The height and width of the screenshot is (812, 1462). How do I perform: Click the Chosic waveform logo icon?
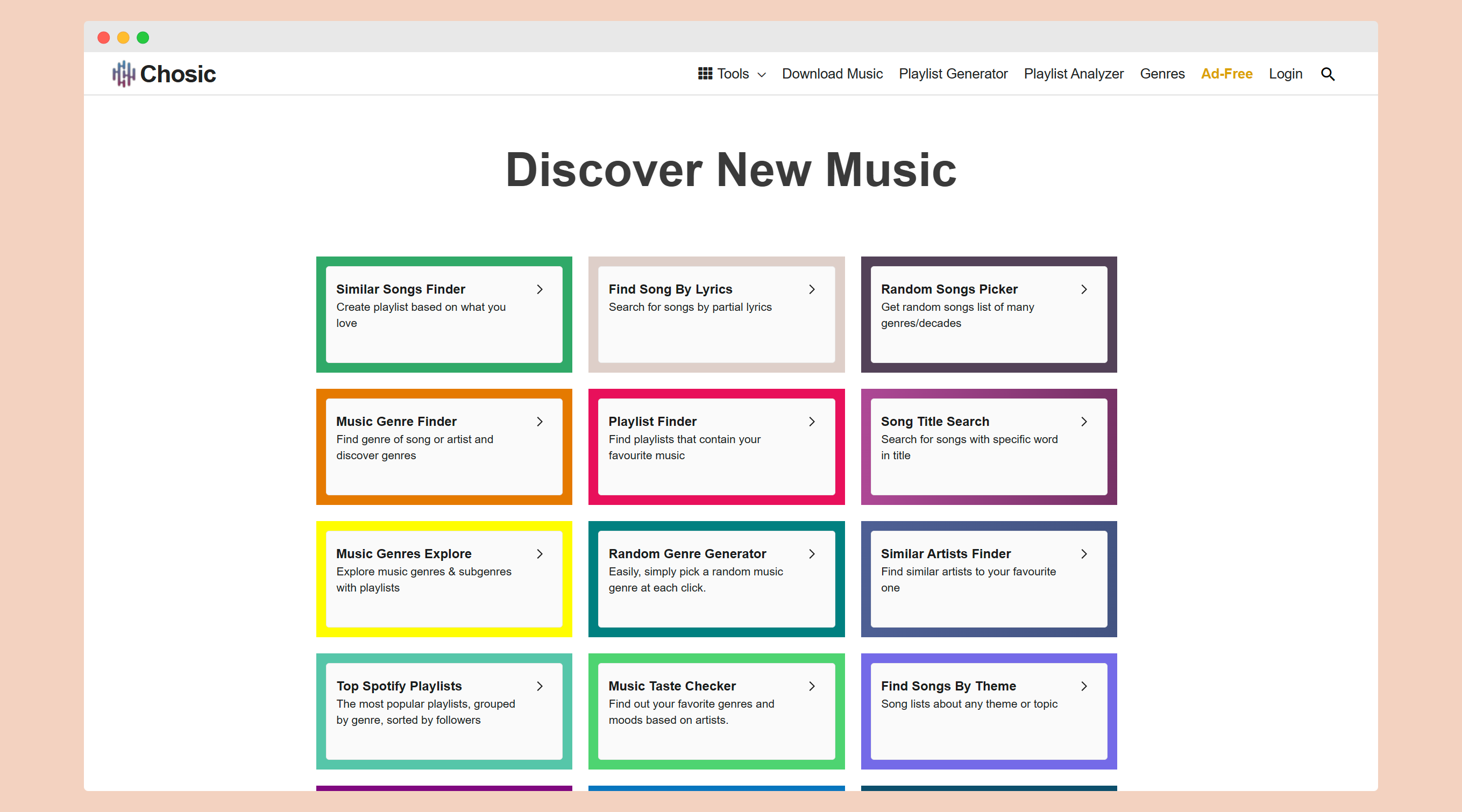123,74
